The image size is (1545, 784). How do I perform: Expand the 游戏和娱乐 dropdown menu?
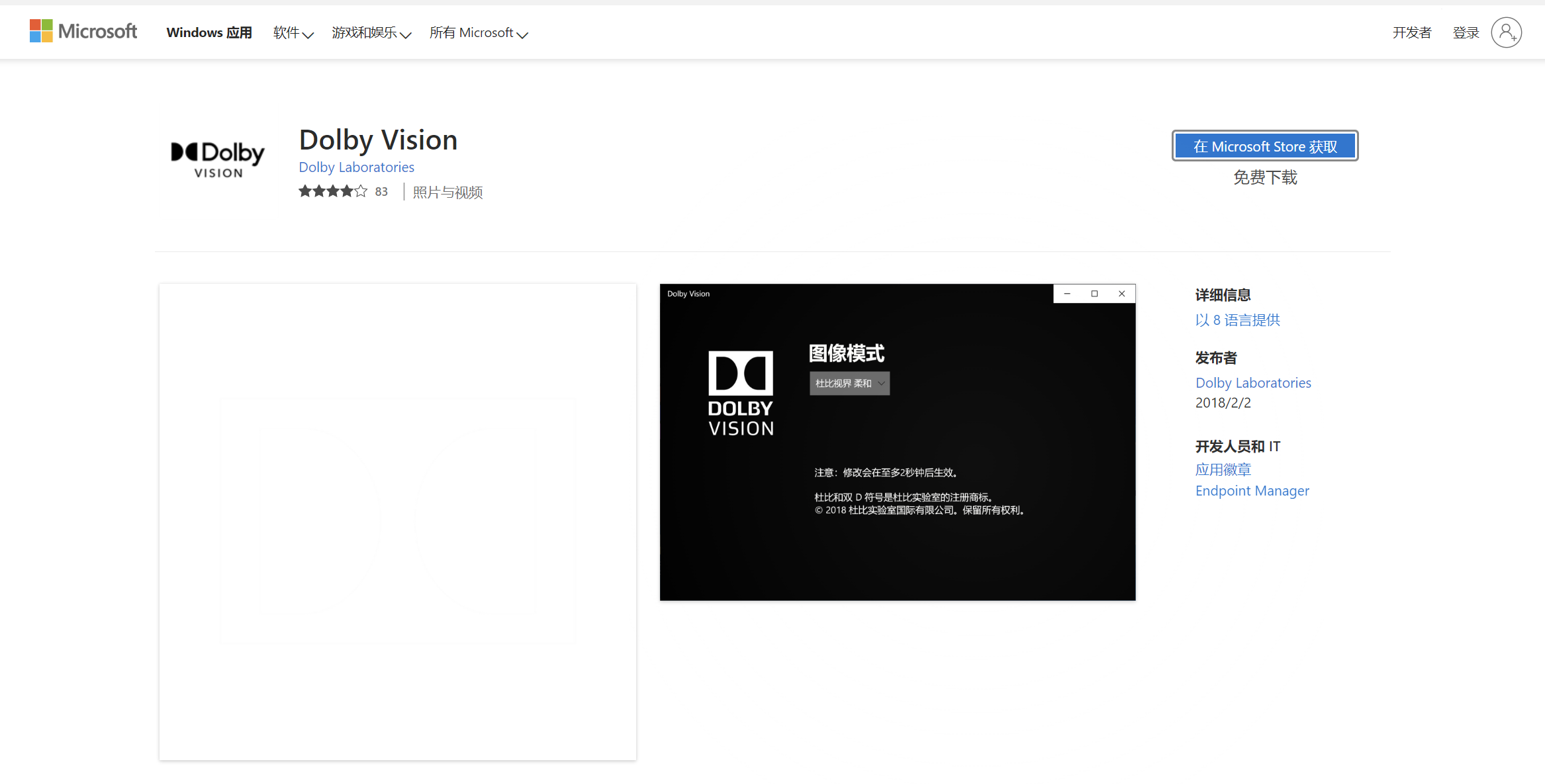[x=371, y=32]
